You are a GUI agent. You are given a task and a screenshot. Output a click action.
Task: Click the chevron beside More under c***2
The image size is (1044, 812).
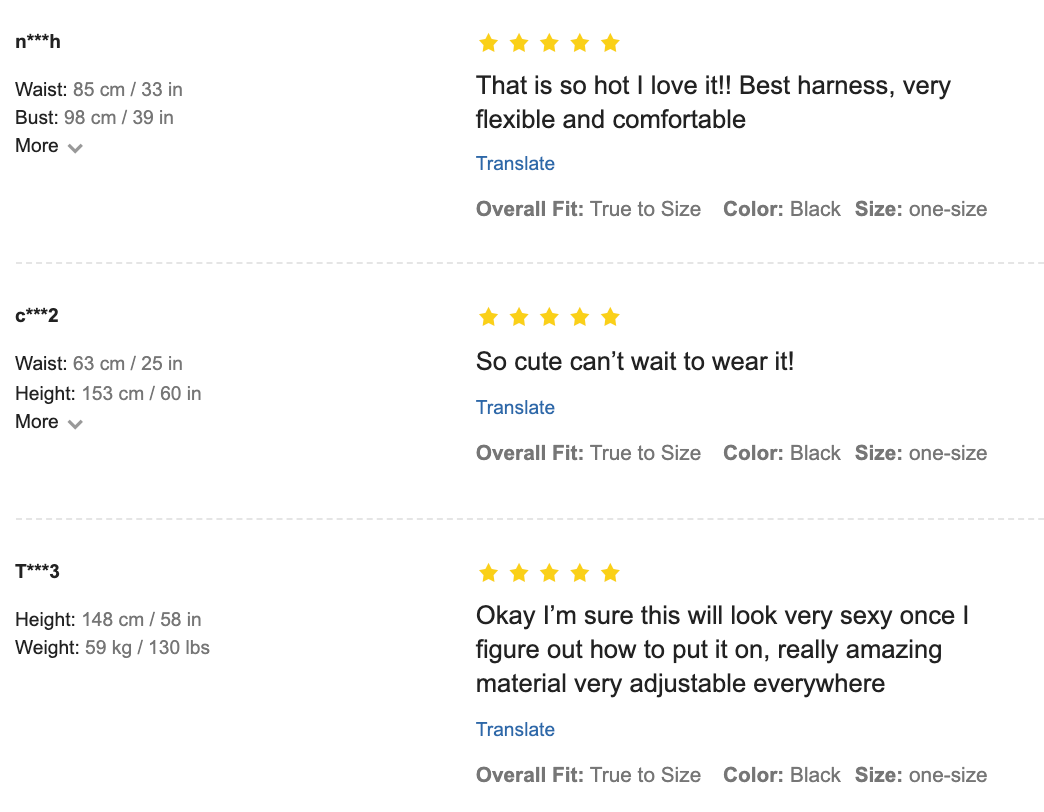[x=75, y=424]
